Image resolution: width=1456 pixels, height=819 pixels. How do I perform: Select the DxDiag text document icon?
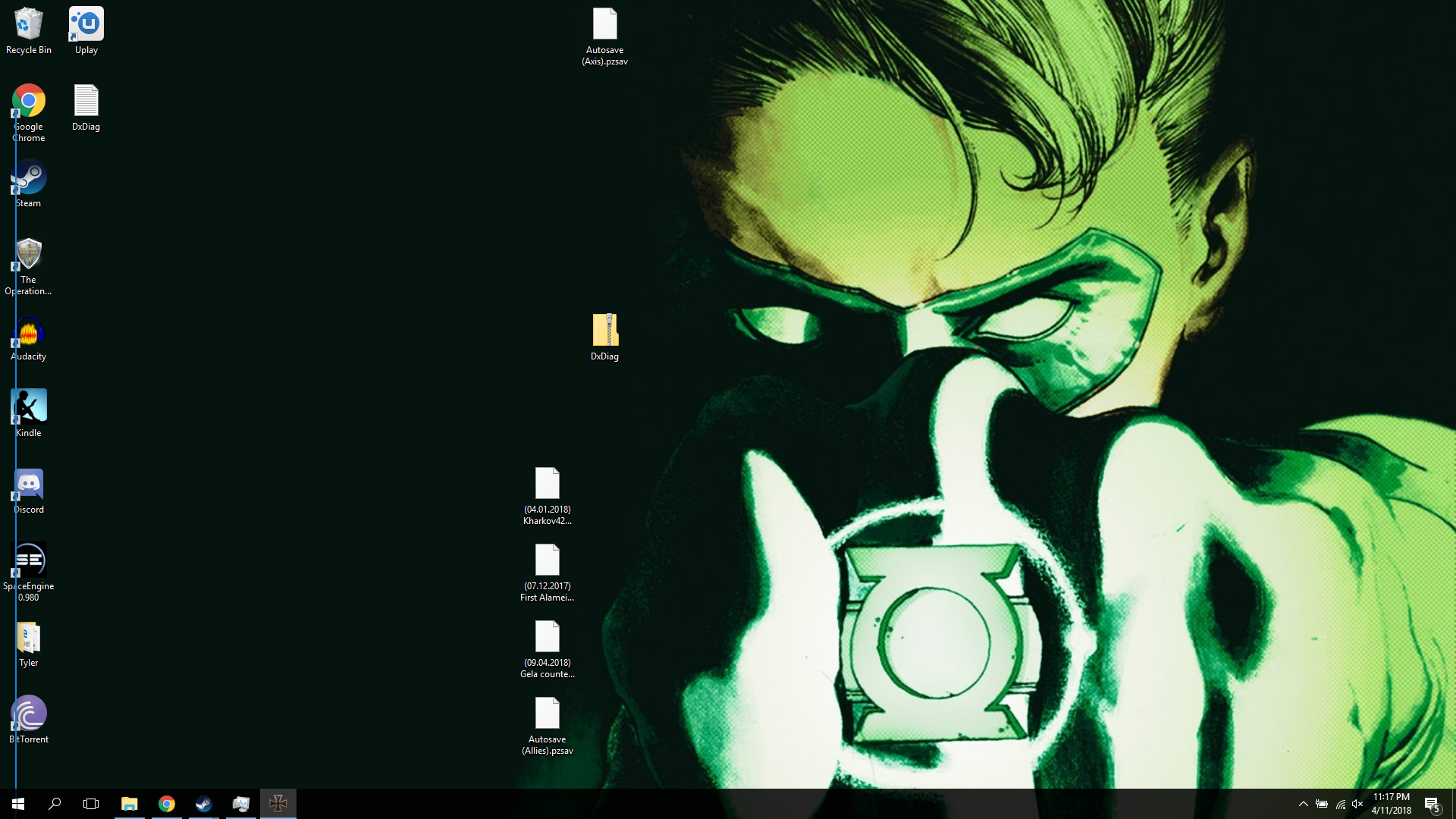click(86, 108)
